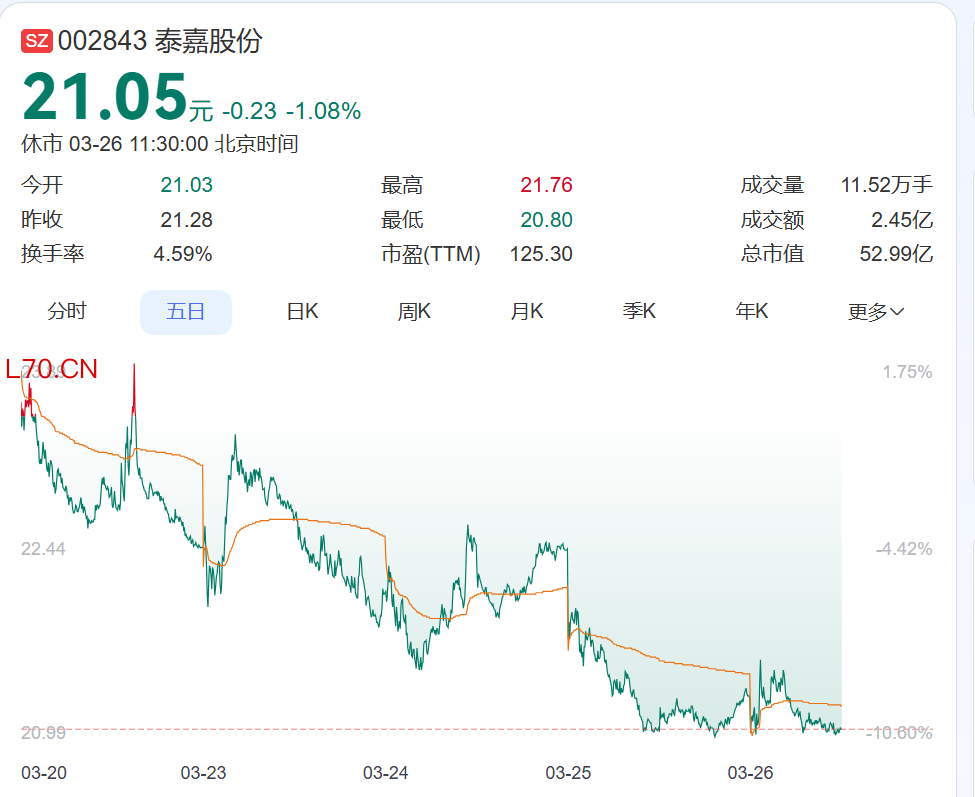The height and width of the screenshot is (797, 975).
Task: Expand the 更多 dropdown menu
Action: pyautogui.click(x=876, y=312)
